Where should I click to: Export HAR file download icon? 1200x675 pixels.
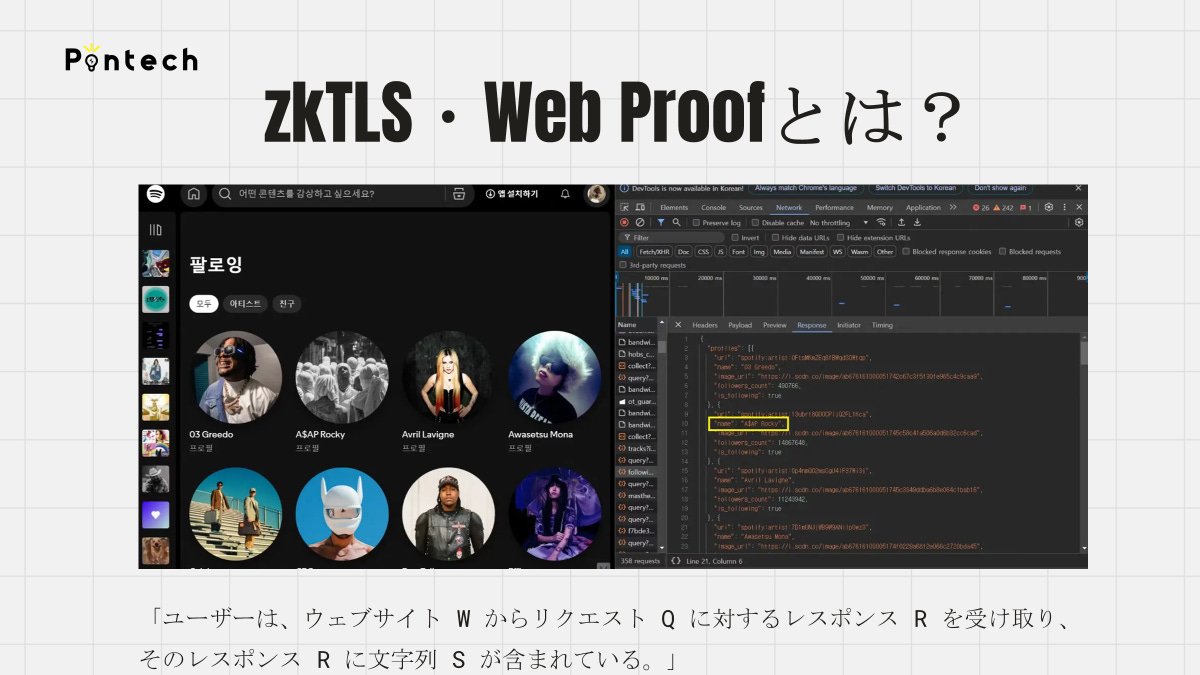pos(917,222)
